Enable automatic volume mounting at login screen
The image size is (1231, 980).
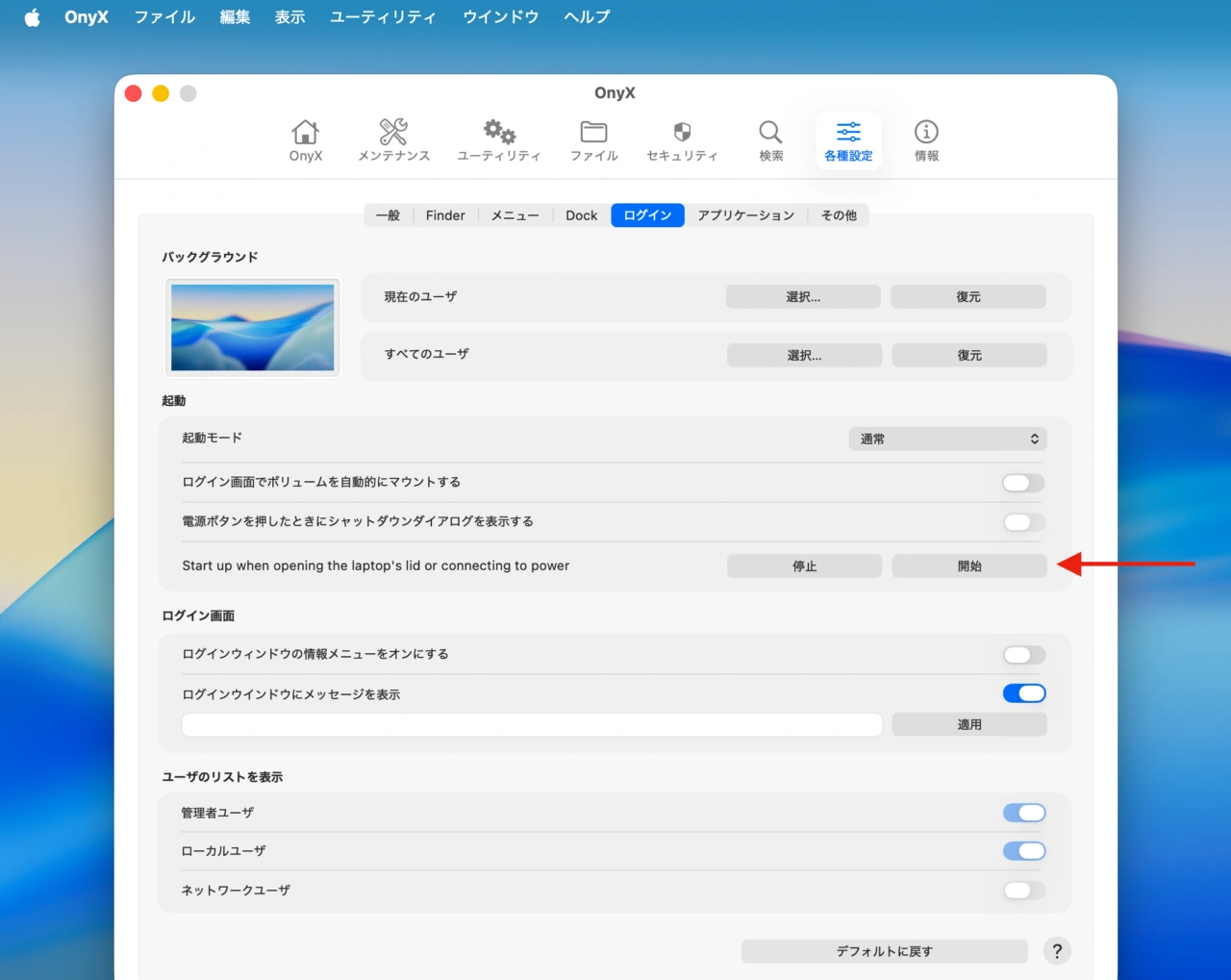(1022, 482)
